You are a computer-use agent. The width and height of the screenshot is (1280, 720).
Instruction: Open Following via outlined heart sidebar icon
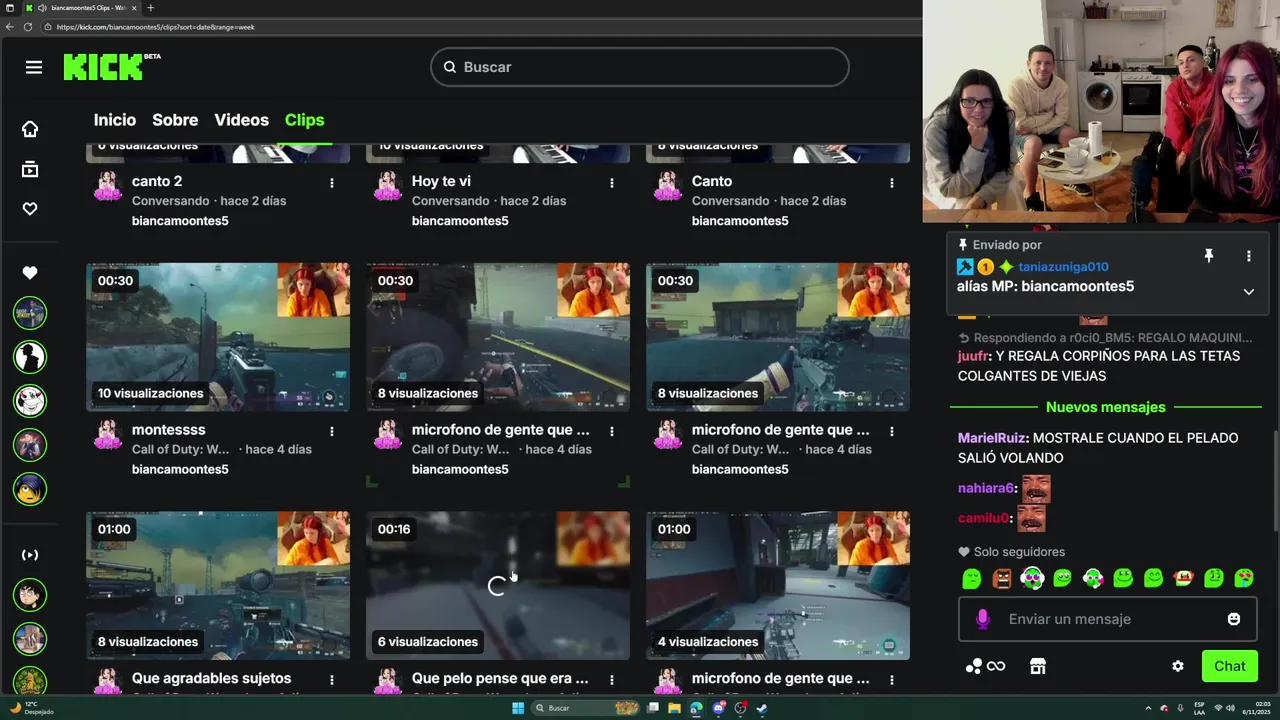pyautogui.click(x=30, y=209)
